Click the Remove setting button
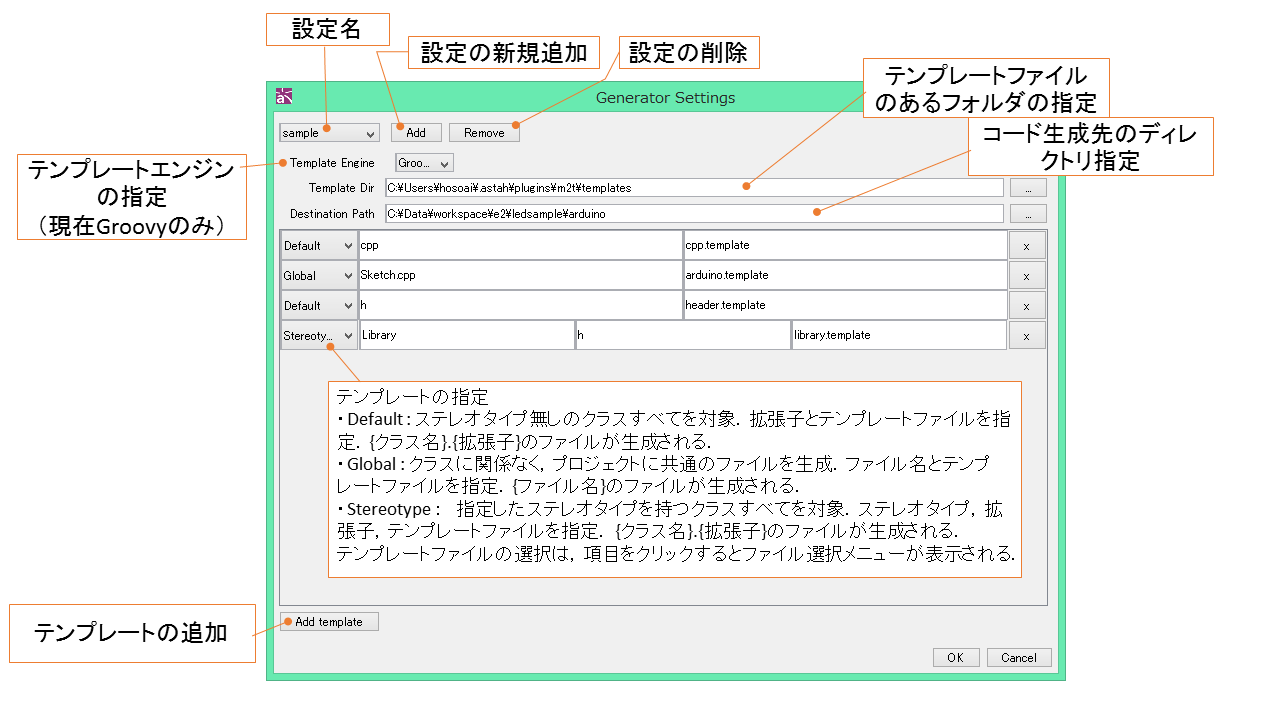 pyautogui.click(x=484, y=132)
